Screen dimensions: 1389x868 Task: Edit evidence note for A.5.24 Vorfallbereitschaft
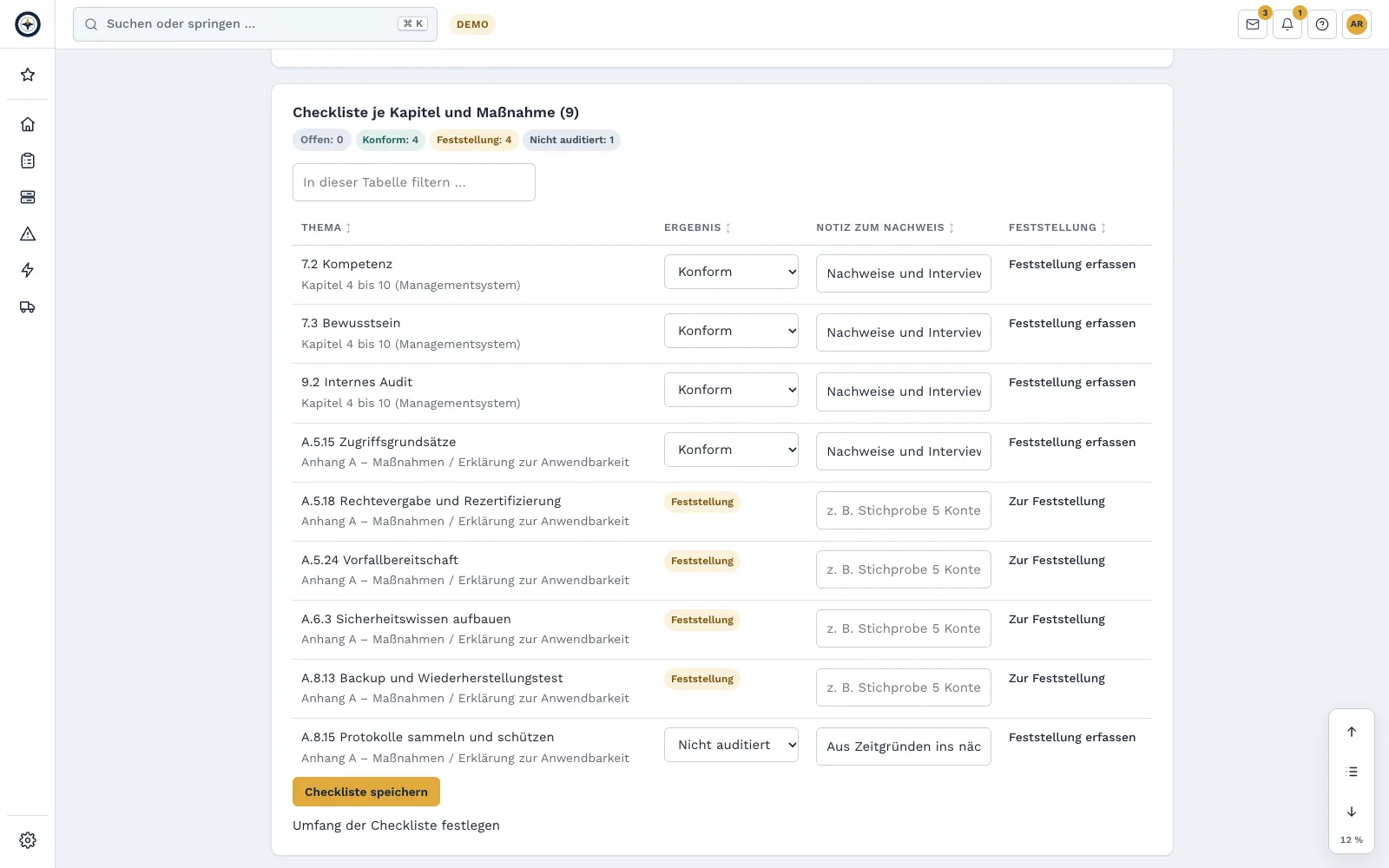click(904, 569)
